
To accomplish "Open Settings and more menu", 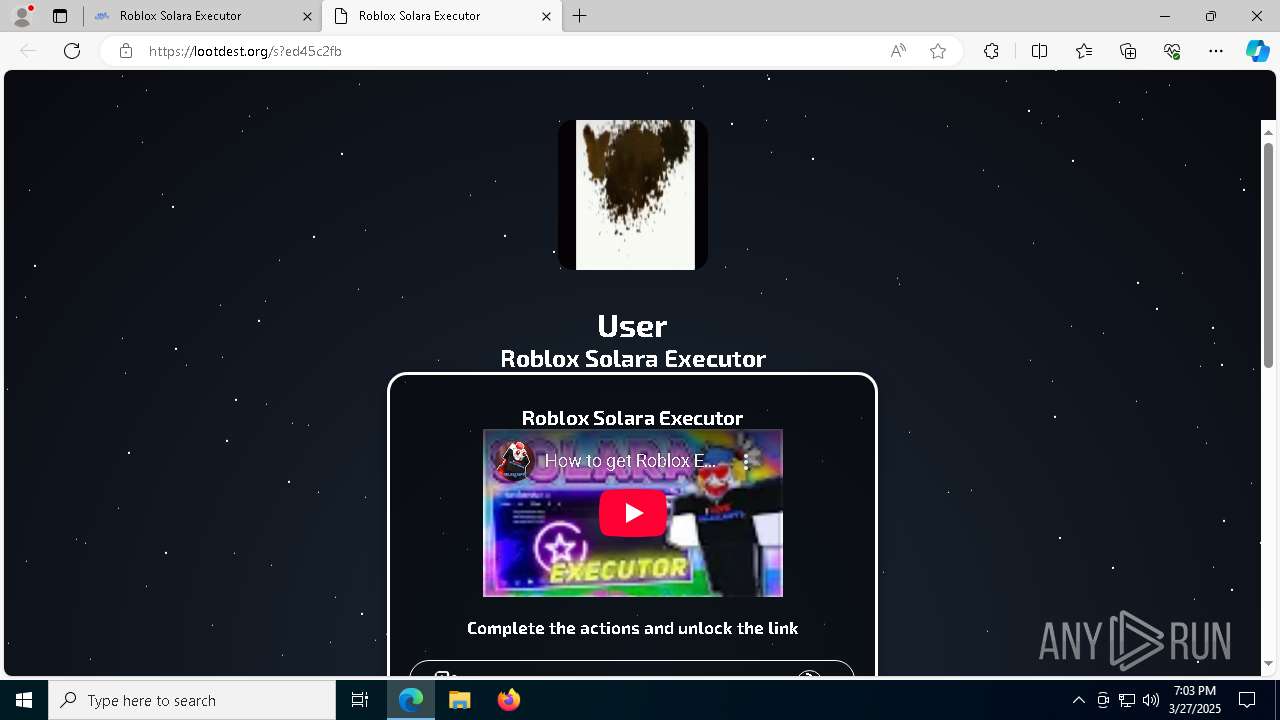I will [1216, 51].
